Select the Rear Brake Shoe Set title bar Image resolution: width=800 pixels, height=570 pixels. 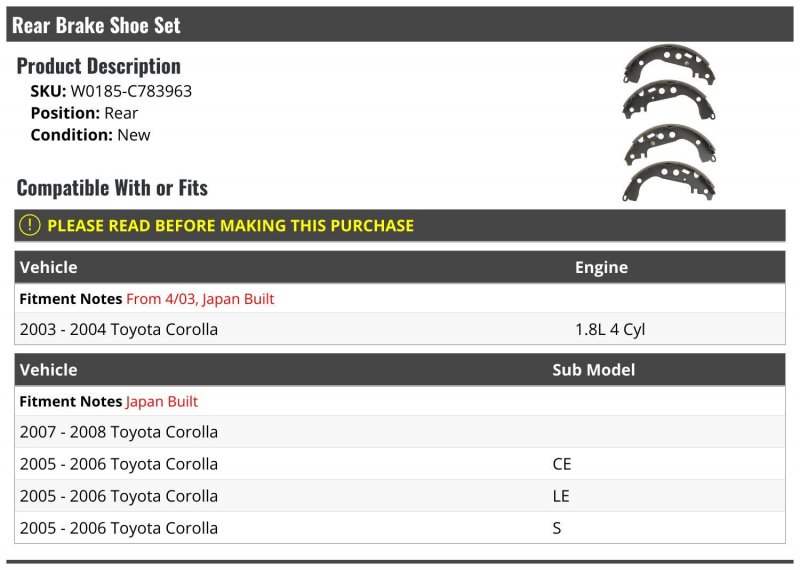(x=400, y=24)
